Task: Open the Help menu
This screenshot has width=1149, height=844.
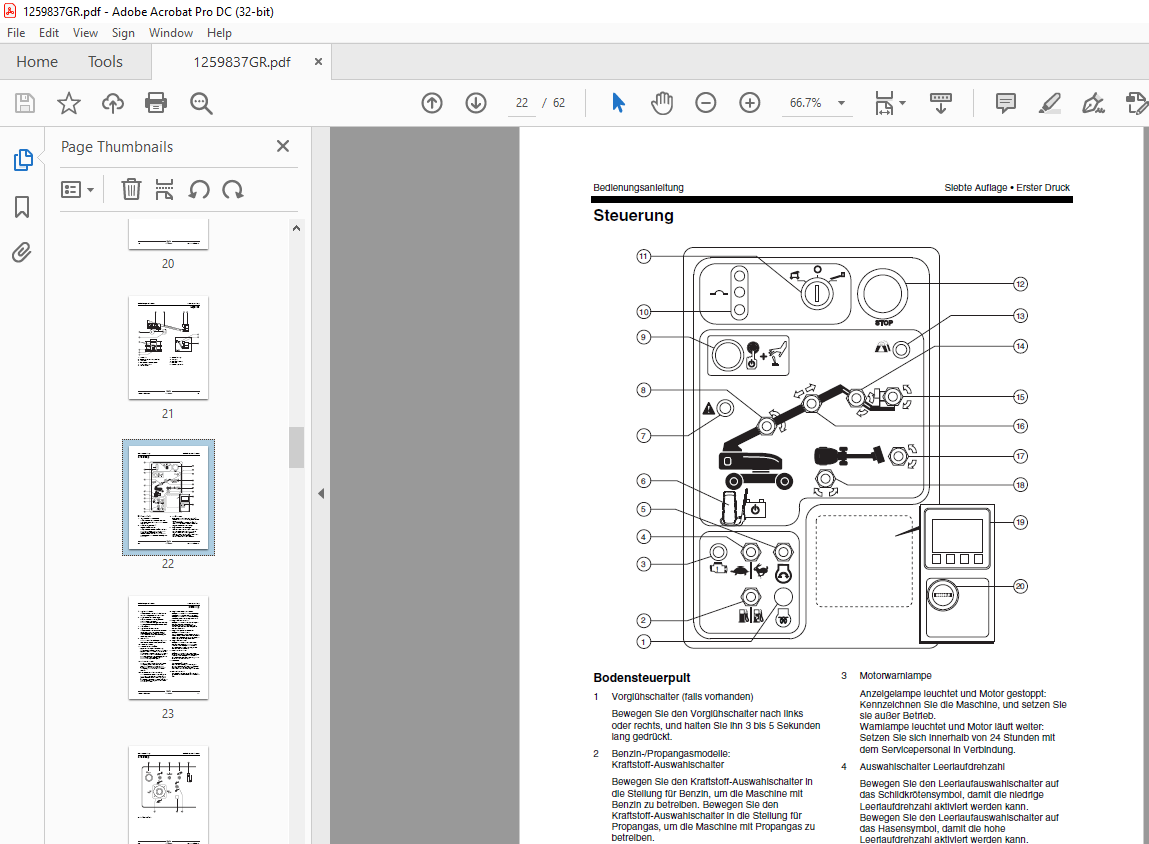Action: tap(219, 33)
